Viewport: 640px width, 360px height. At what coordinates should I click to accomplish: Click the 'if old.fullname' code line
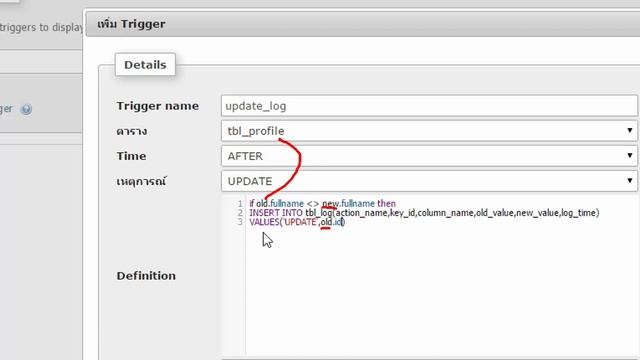click(x=322, y=203)
